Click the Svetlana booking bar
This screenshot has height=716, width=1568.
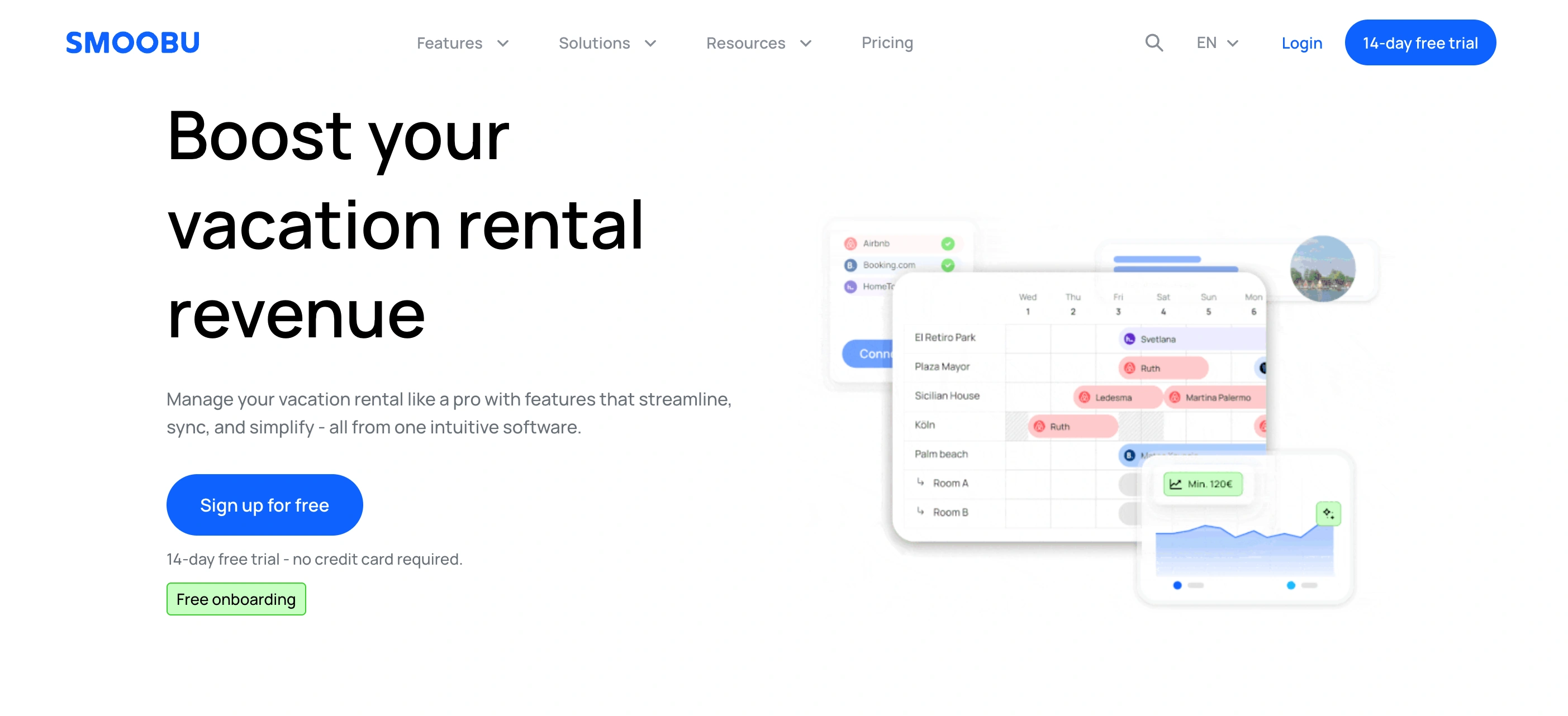(x=1192, y=339)
